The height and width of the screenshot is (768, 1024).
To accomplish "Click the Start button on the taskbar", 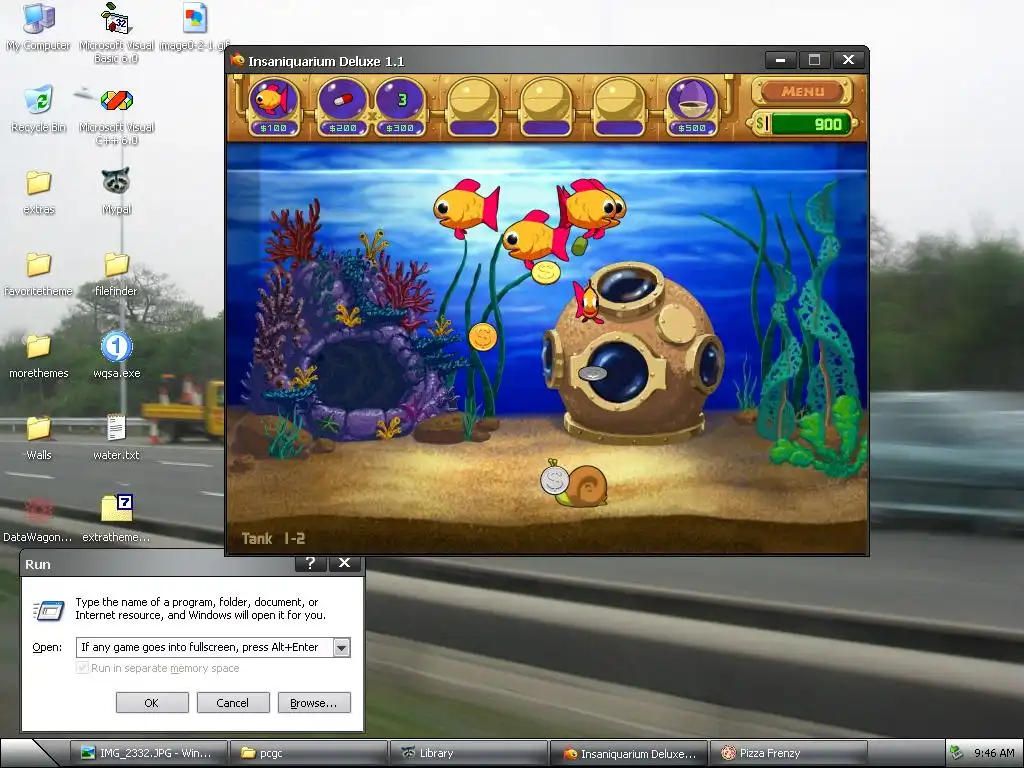I will pos(27,753).
